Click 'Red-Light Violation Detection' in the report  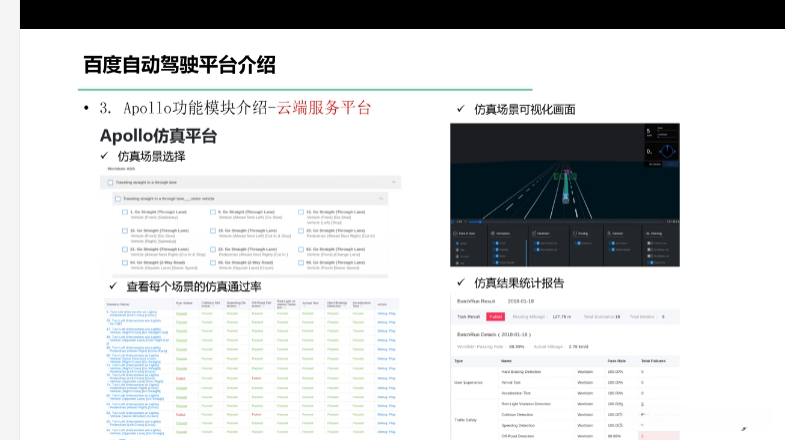526,404
